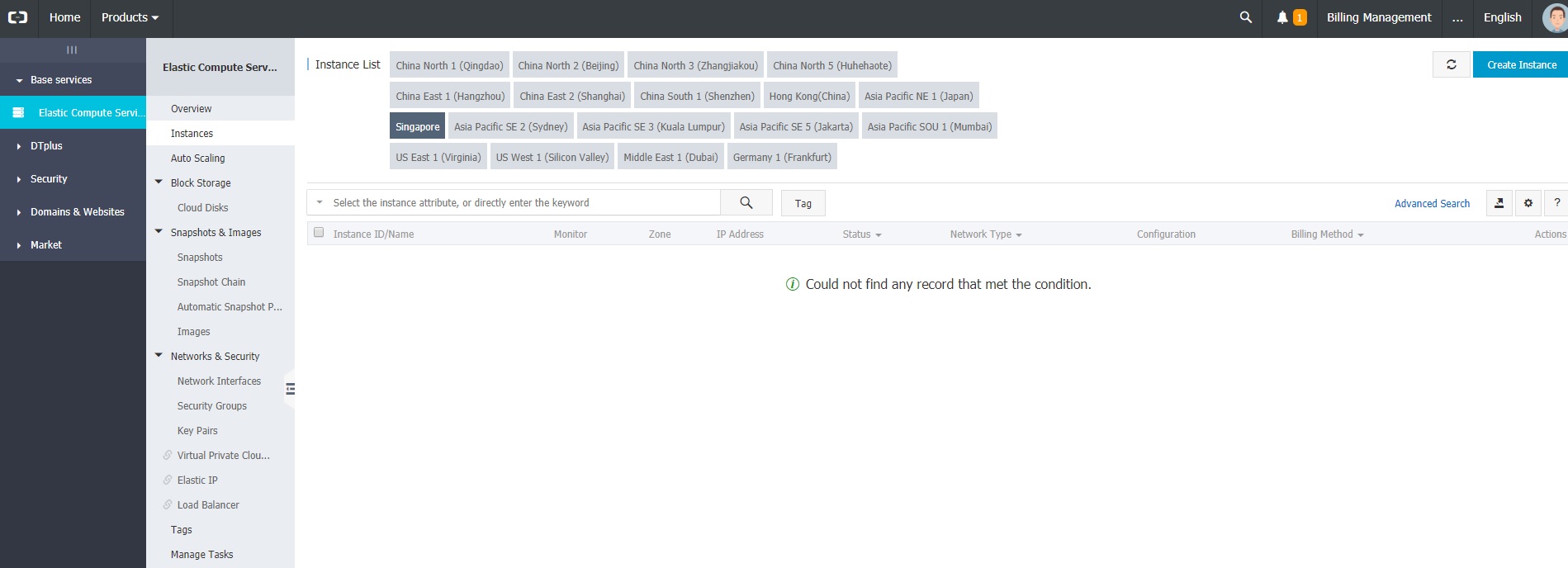
Task: Click the sidebar collapse handle beside Network Interfaces
Action: coord(290,389)
